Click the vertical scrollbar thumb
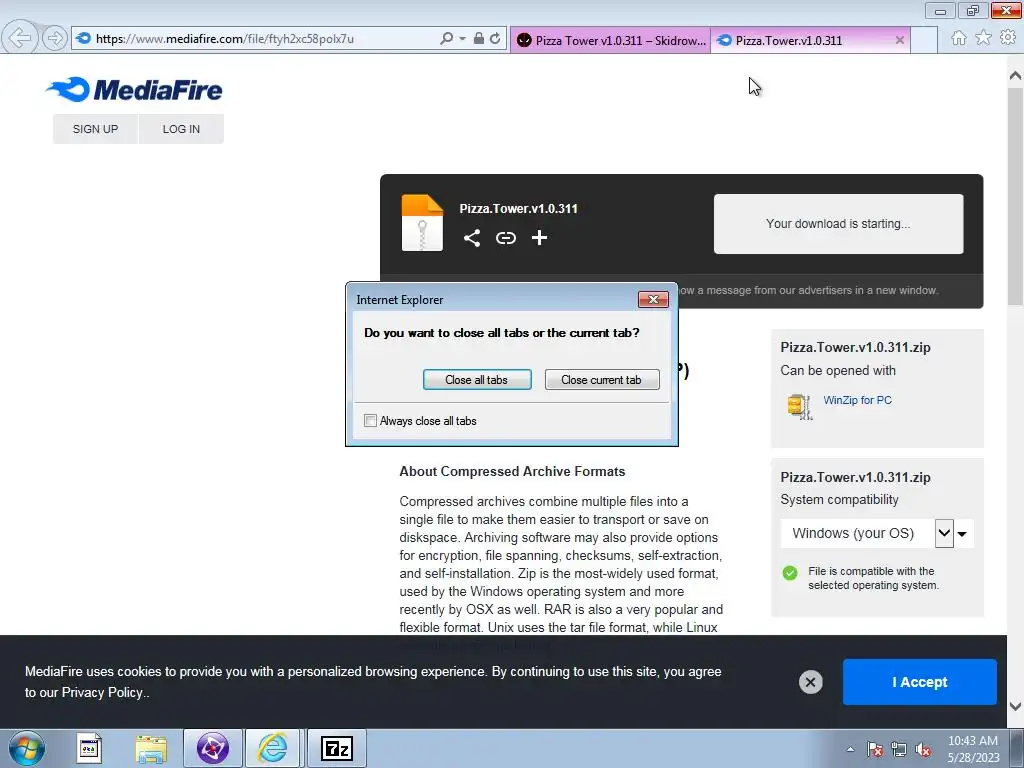1024x768 pixels. tap(1015, 196)
